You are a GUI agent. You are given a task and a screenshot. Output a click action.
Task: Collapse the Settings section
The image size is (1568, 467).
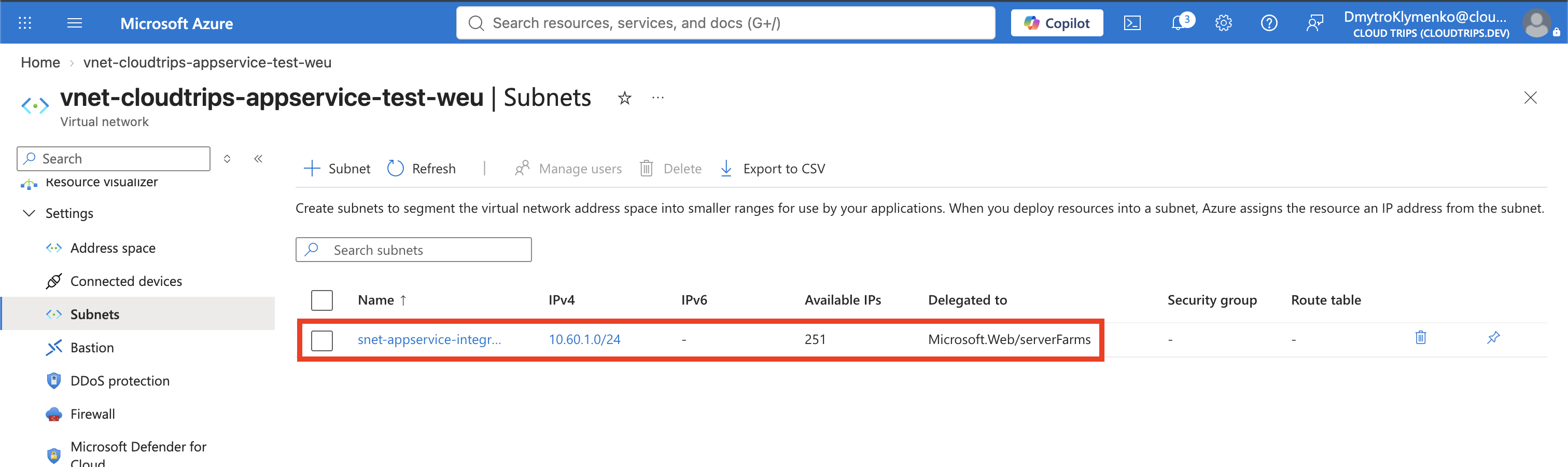tap(29, 213)
